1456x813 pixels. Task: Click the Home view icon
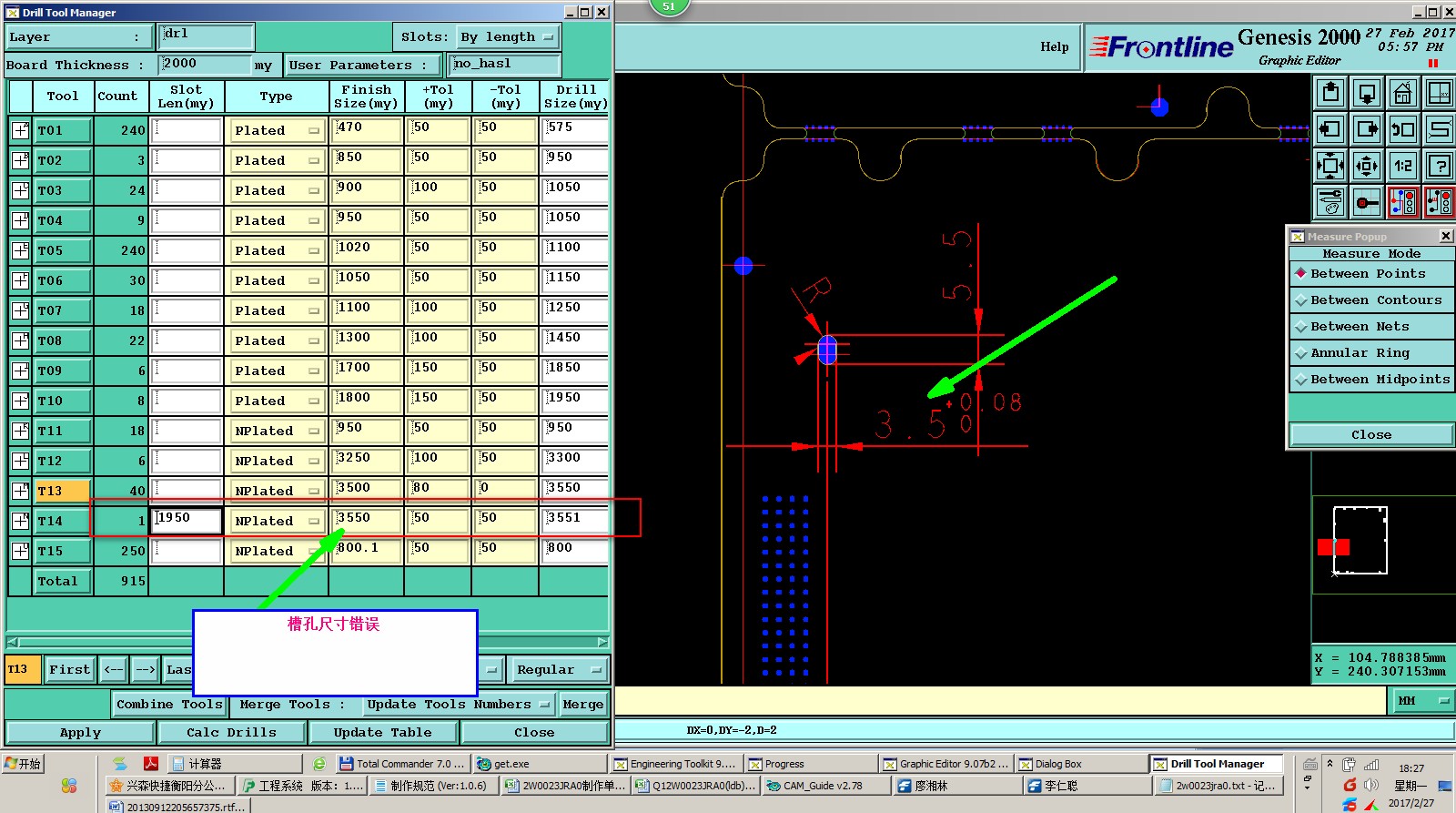point(1403,93)
